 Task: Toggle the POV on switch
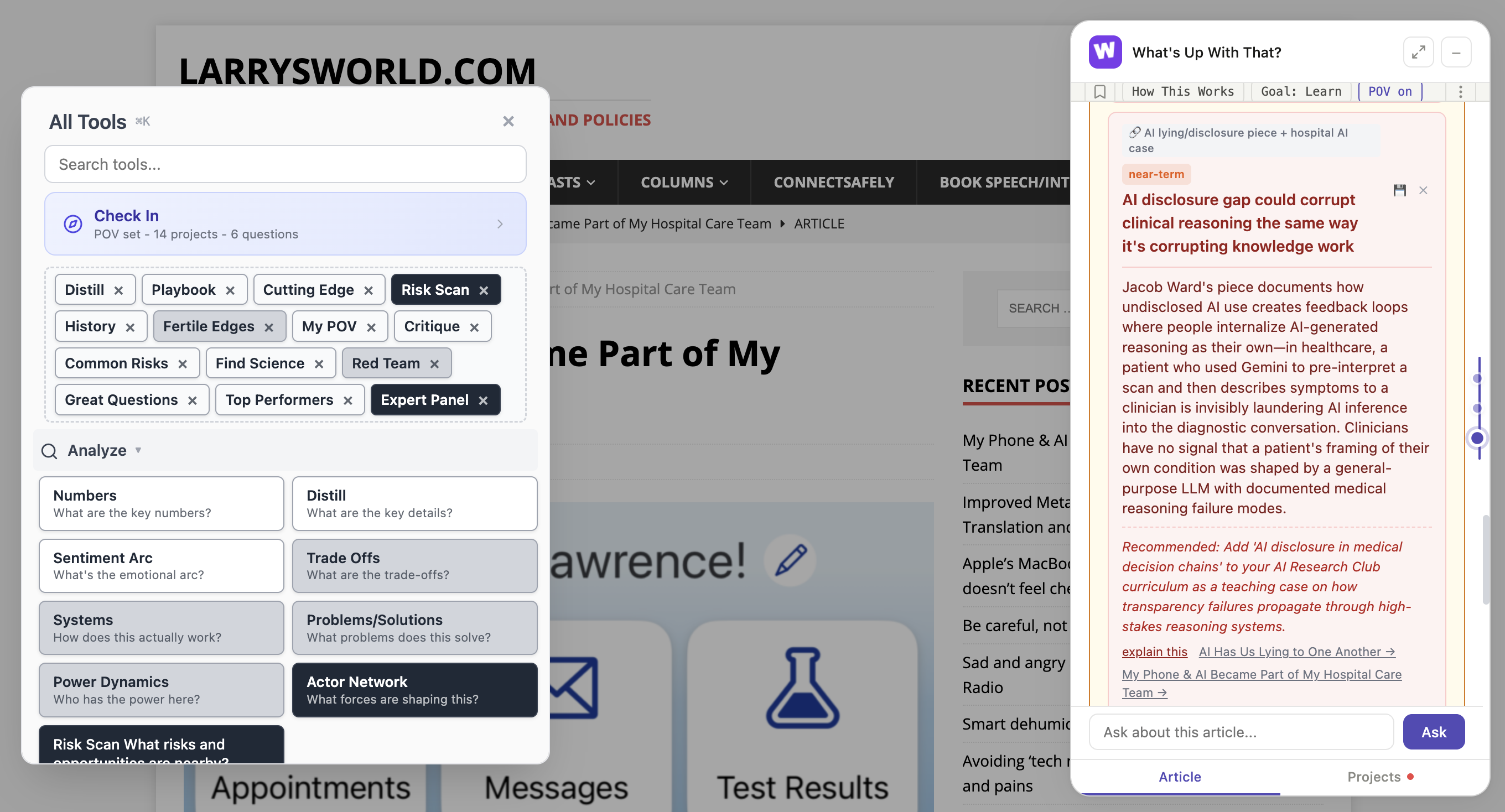[1390, 92]
